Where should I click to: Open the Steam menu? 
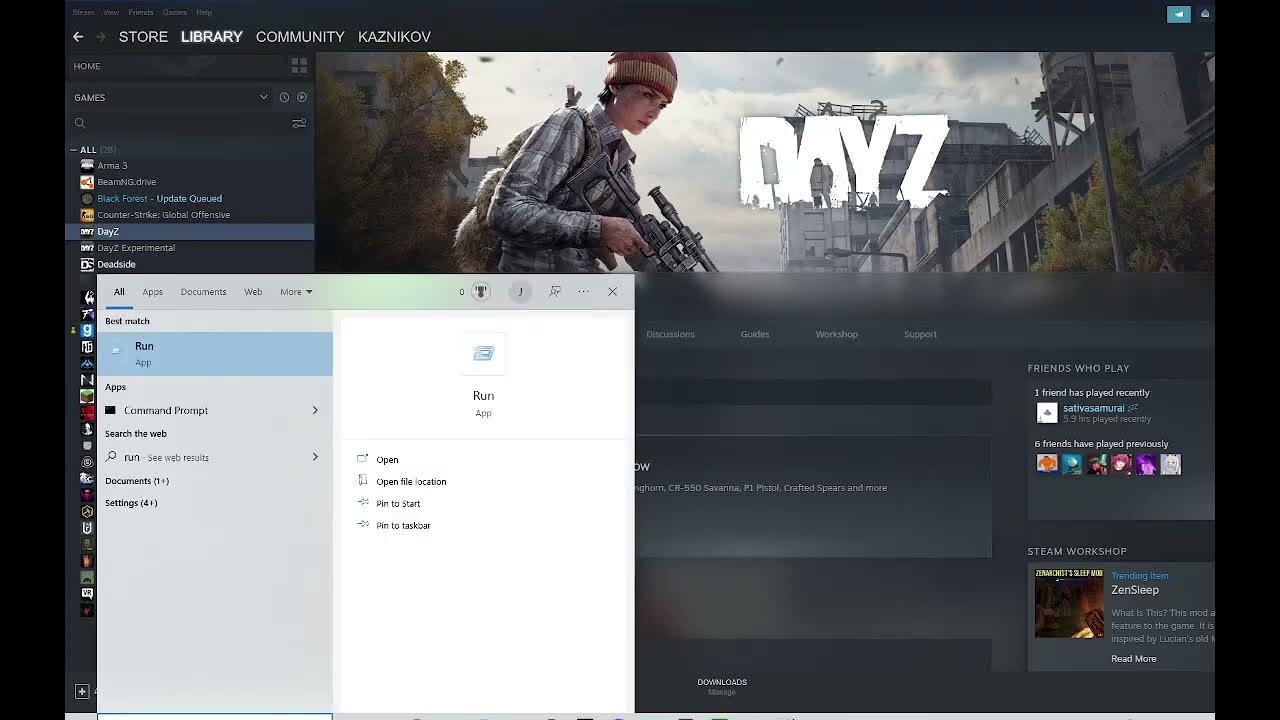click(83, 12)
